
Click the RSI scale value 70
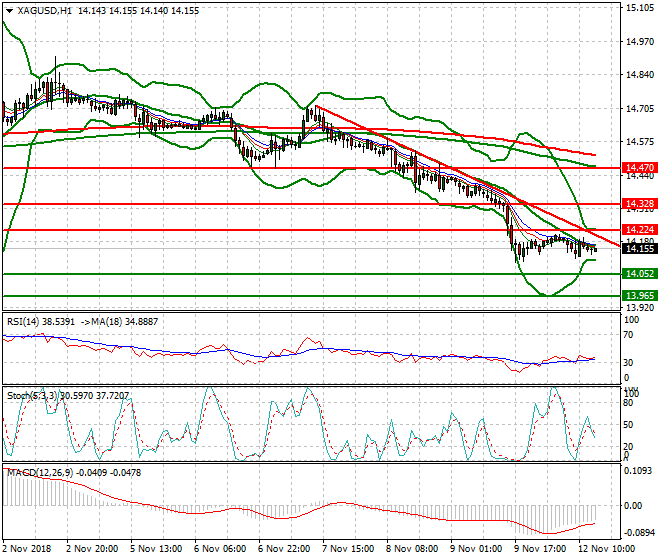628,334
